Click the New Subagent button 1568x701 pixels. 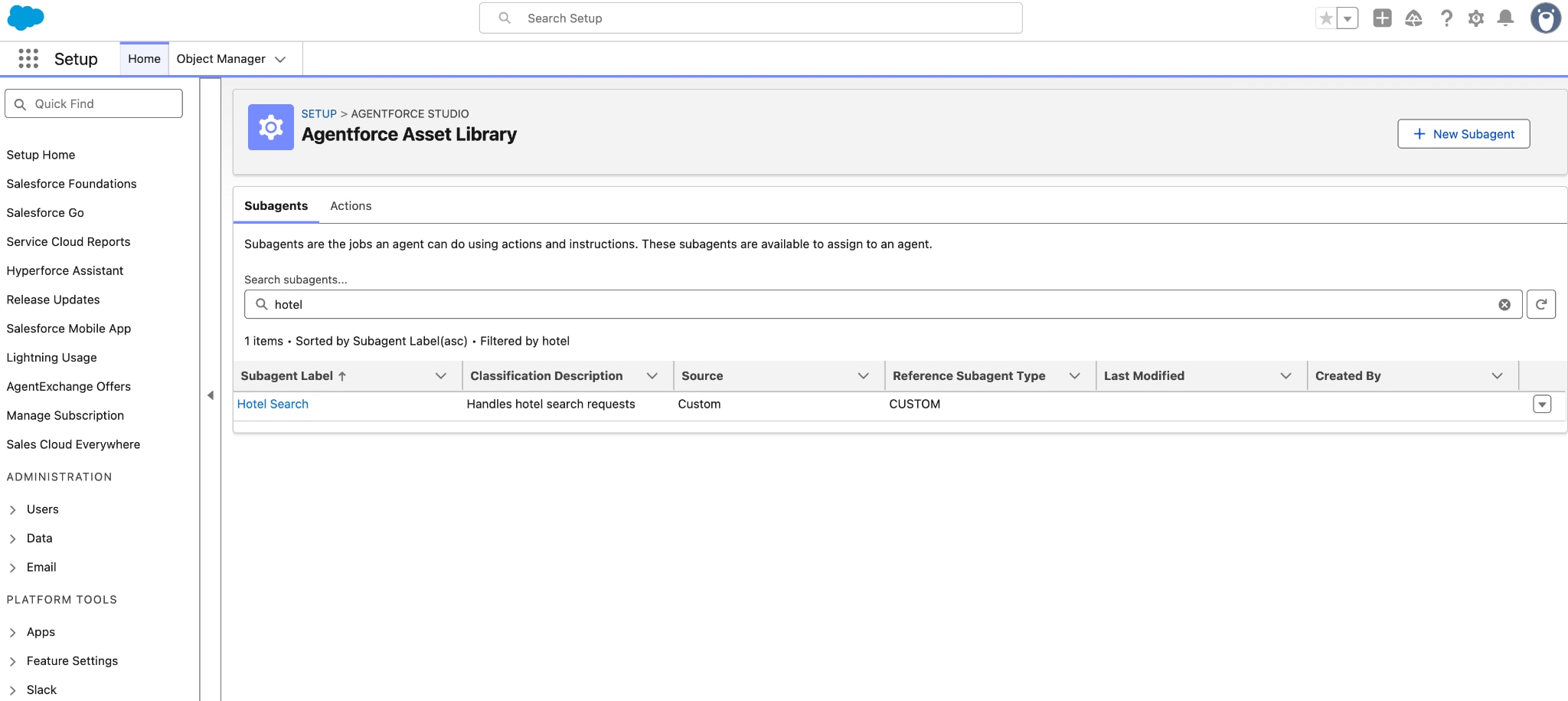[x=1463, y=134]
